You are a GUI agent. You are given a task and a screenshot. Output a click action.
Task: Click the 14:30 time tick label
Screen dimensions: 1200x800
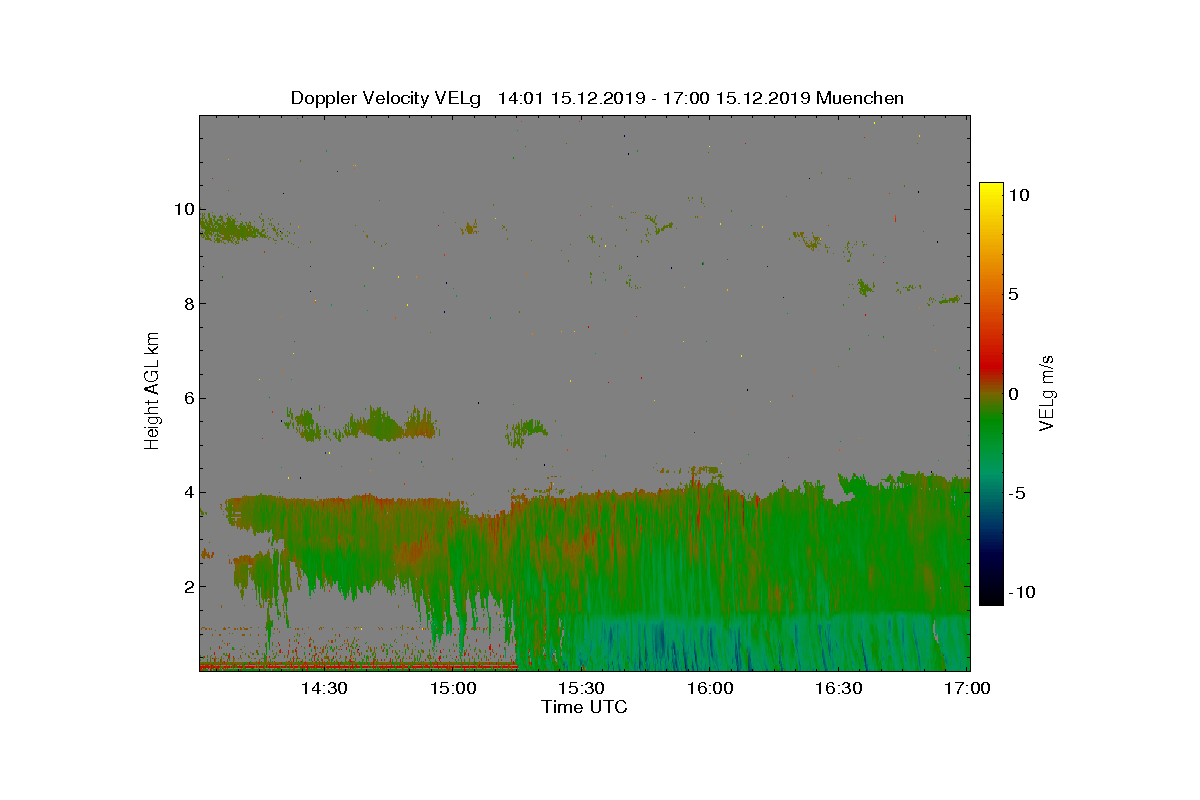(x=324, y=688)
